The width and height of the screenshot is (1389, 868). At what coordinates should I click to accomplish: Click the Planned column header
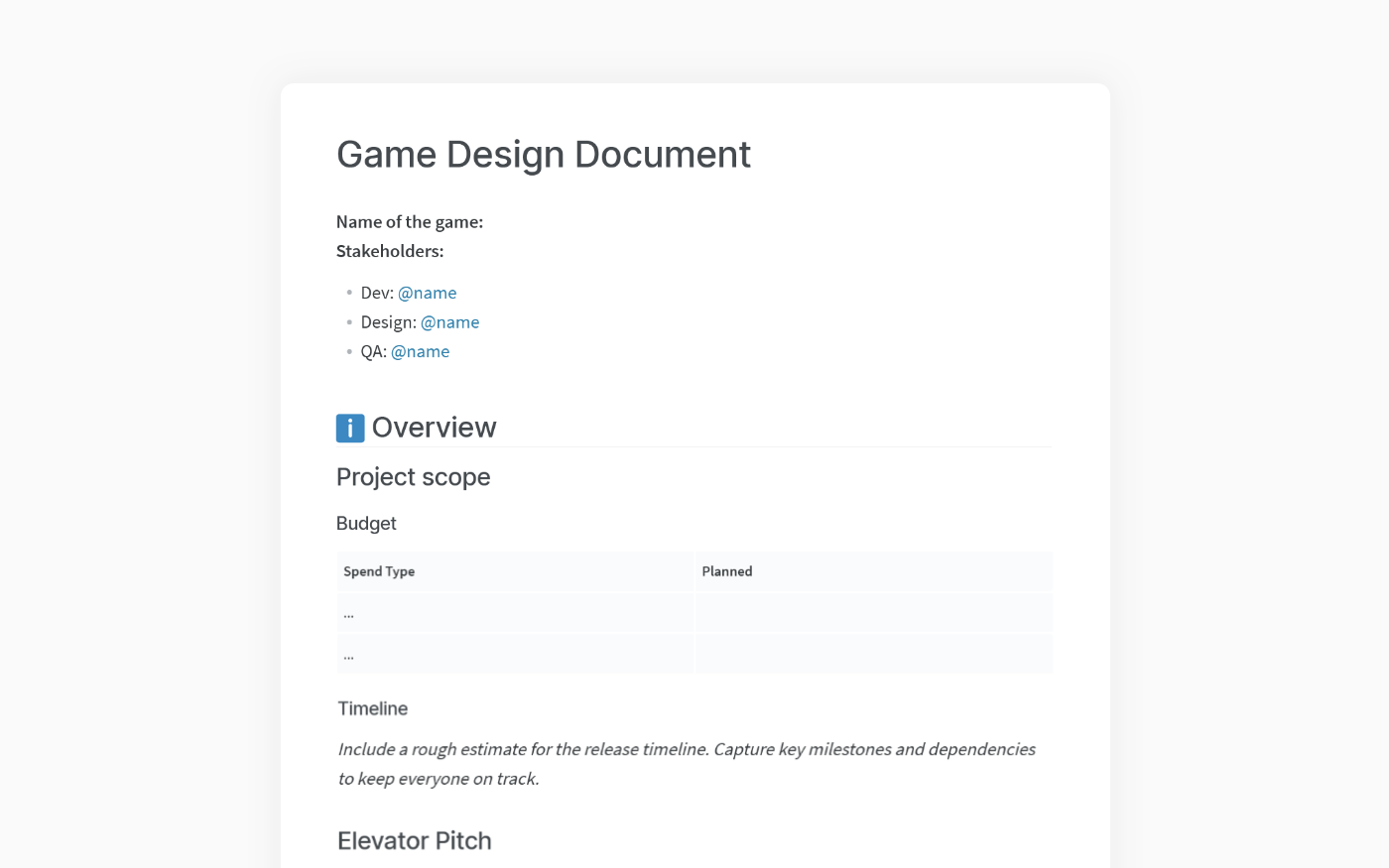pyautogui.click(x=726, y=571)
